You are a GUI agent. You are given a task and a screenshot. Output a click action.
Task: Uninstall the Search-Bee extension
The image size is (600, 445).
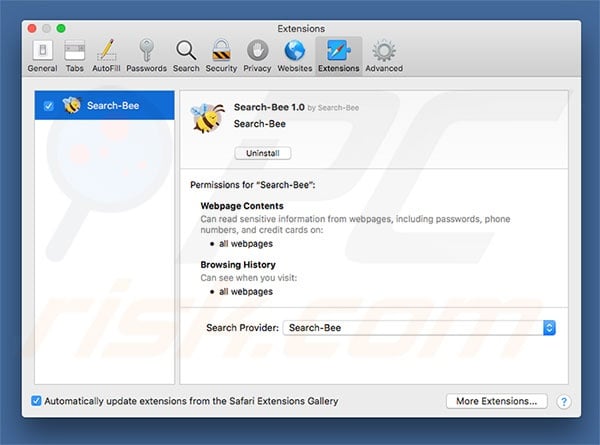click(263, 153)
